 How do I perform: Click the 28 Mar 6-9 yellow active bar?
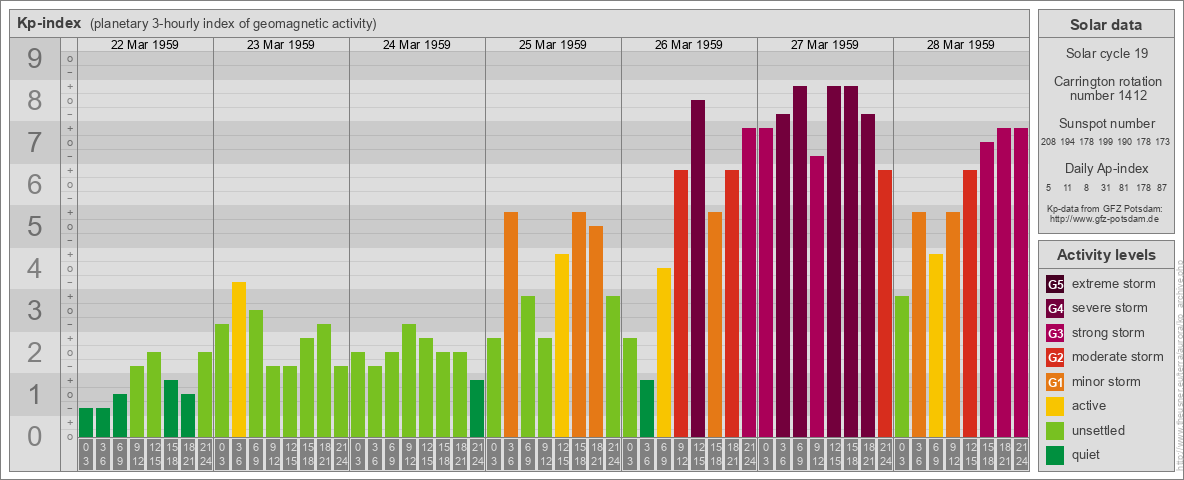coord(936,346)
